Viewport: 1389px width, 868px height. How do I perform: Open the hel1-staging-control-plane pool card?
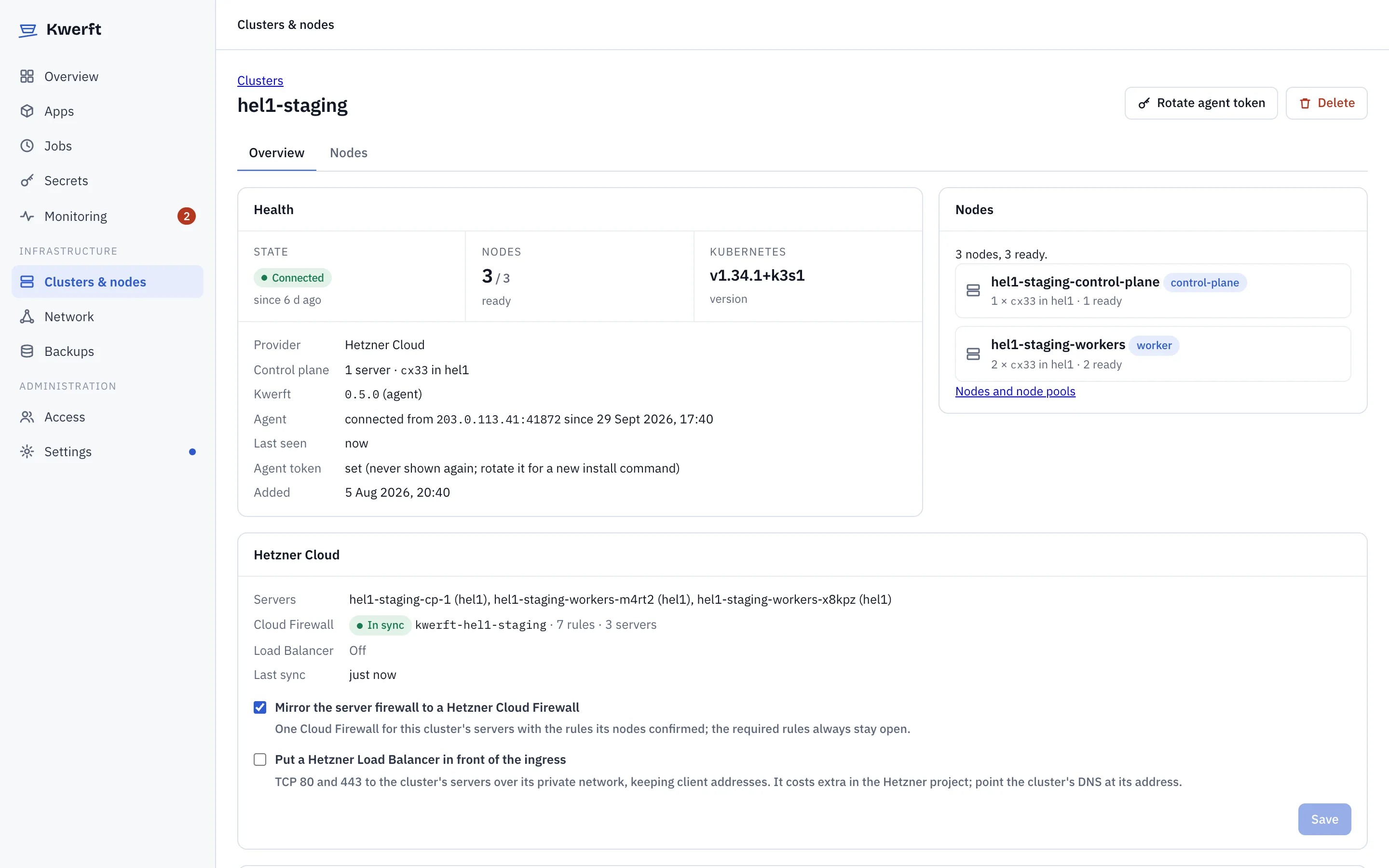[x=1153, y=290]
